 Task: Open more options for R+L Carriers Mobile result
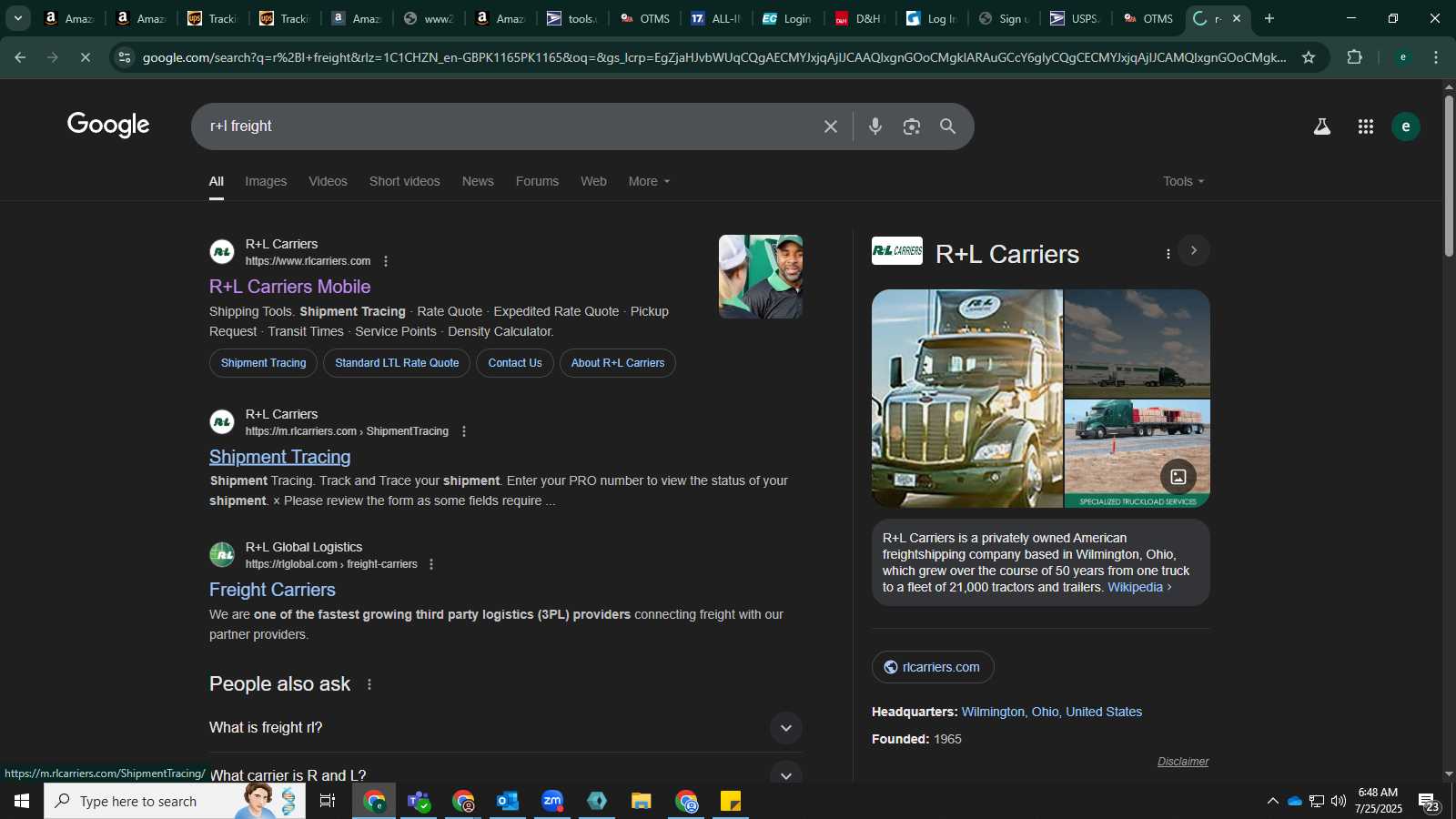(x=386, y=261)
